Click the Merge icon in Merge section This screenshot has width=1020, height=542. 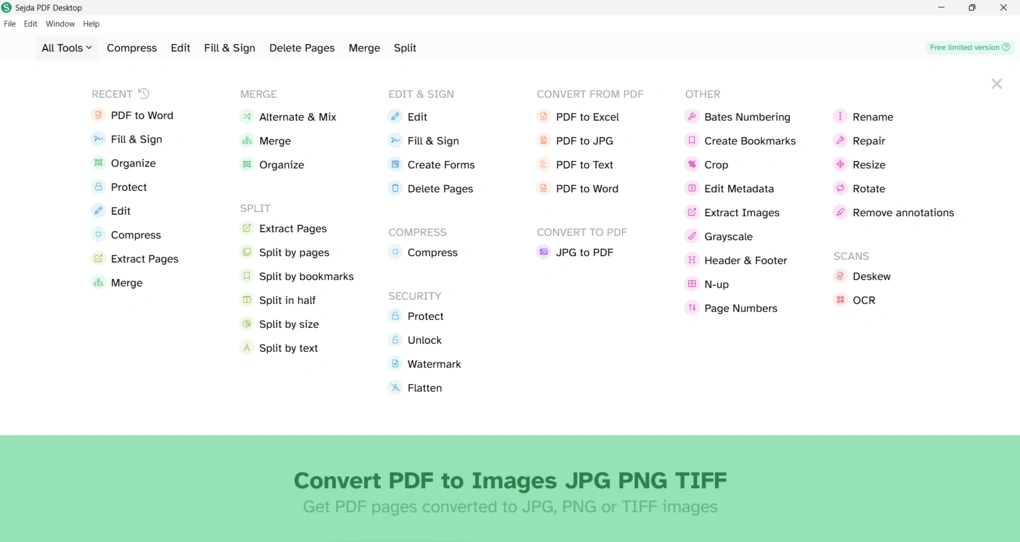coord(247,141)
